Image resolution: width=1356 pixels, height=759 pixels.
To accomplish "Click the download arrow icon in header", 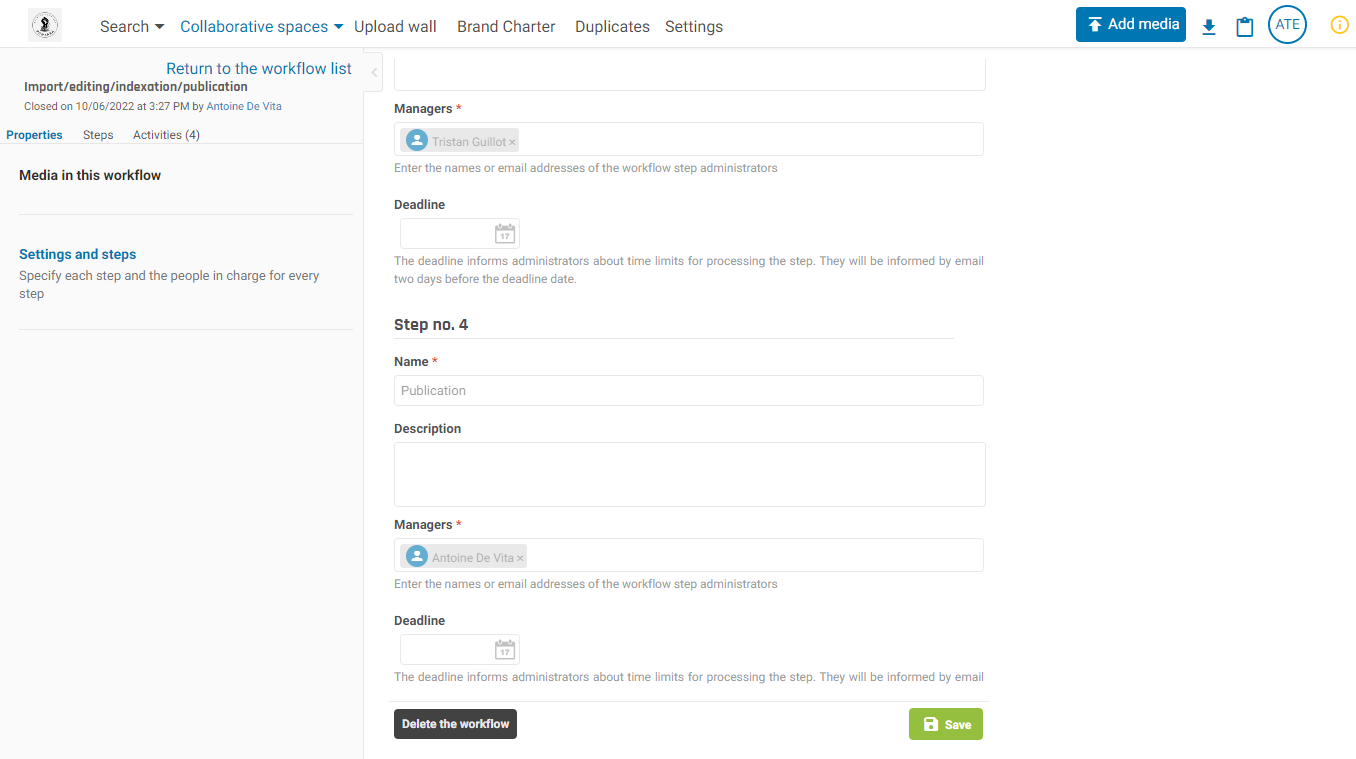I will click(x=1209, y=27).
